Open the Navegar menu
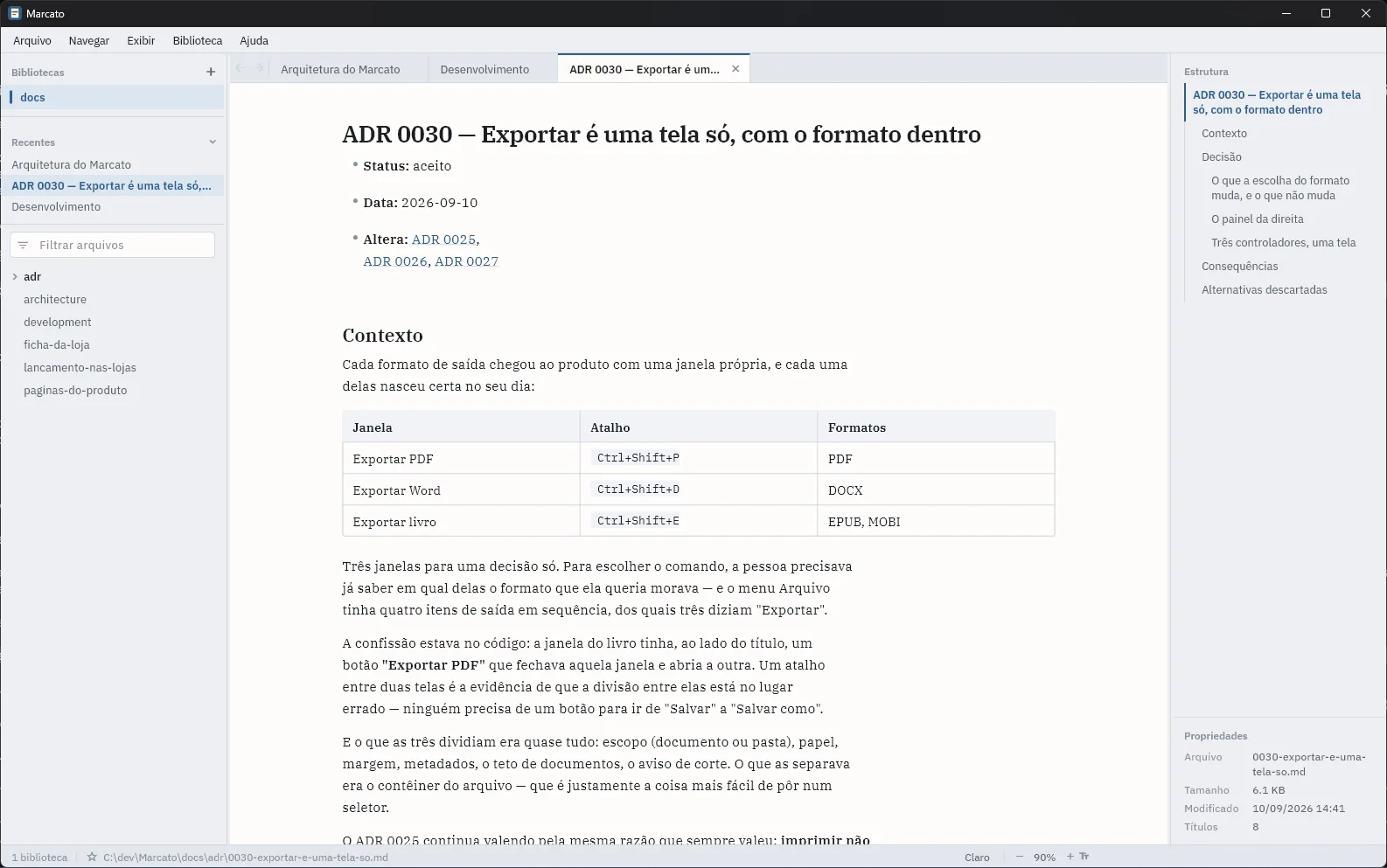The width and height of the screenshot is (1387, 868). 89,40
